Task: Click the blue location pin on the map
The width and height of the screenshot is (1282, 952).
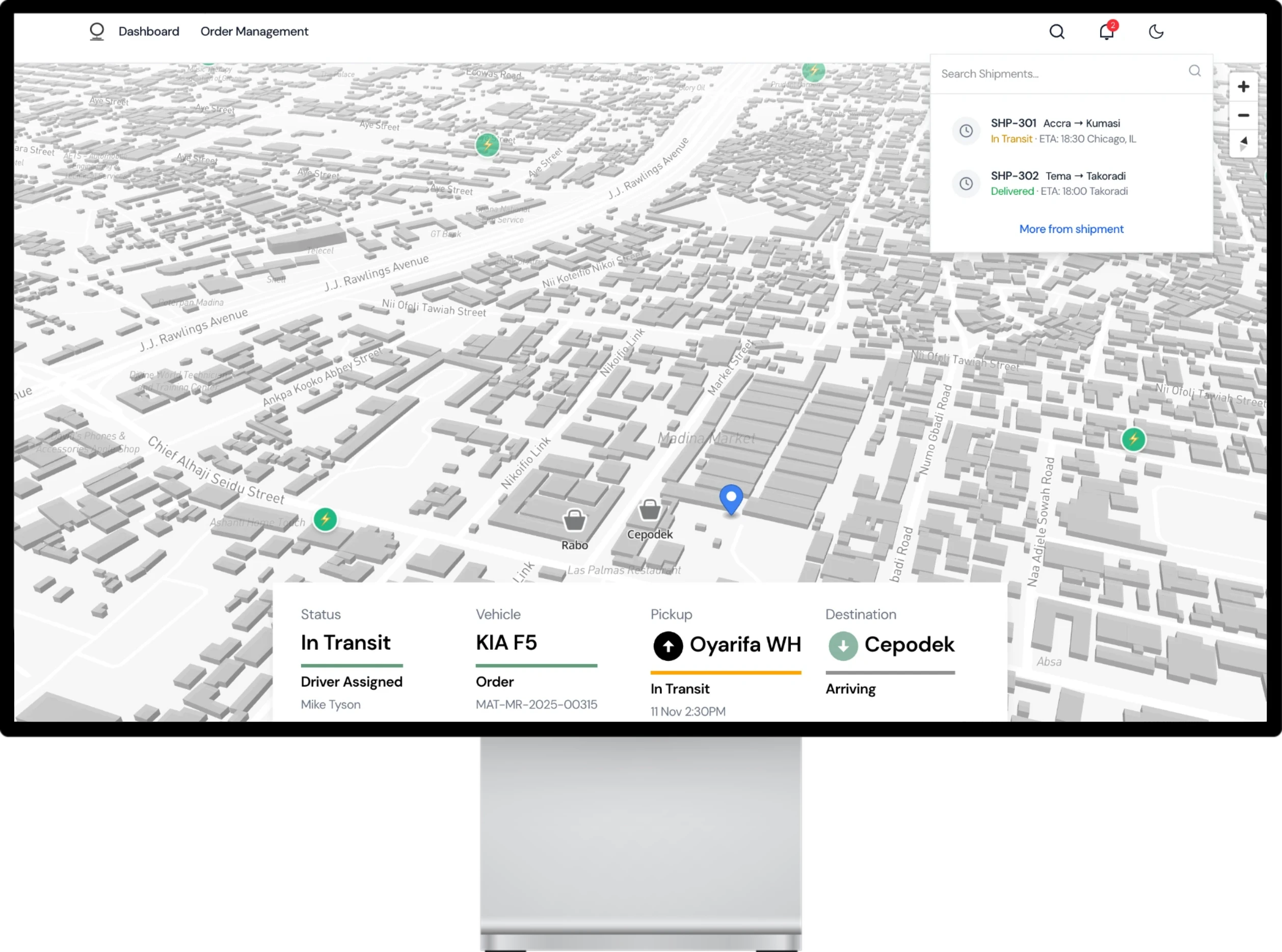Action: pyautogui.click(x=731, y=499)
